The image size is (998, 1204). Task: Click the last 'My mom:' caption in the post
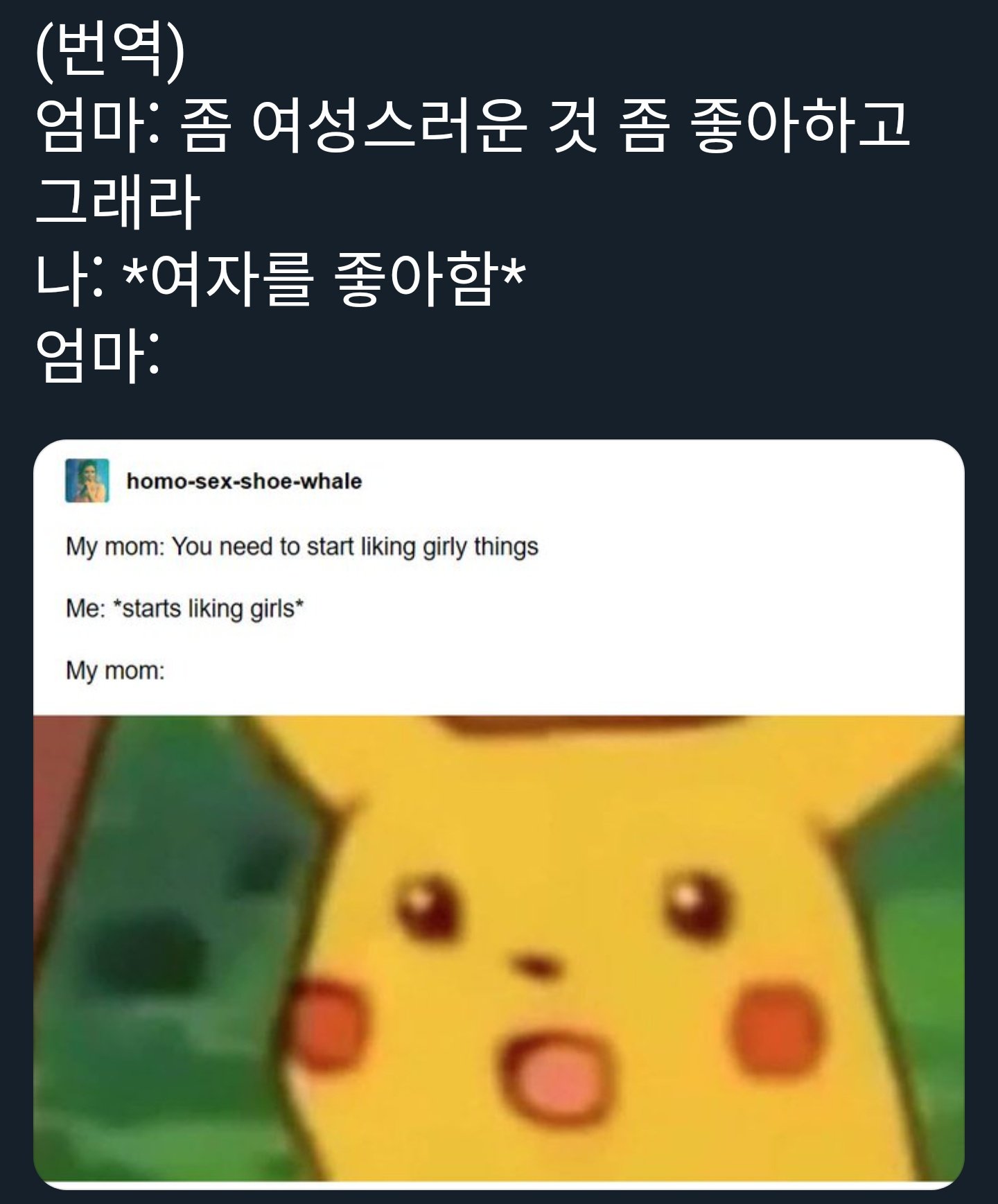[x=115, y=670]
